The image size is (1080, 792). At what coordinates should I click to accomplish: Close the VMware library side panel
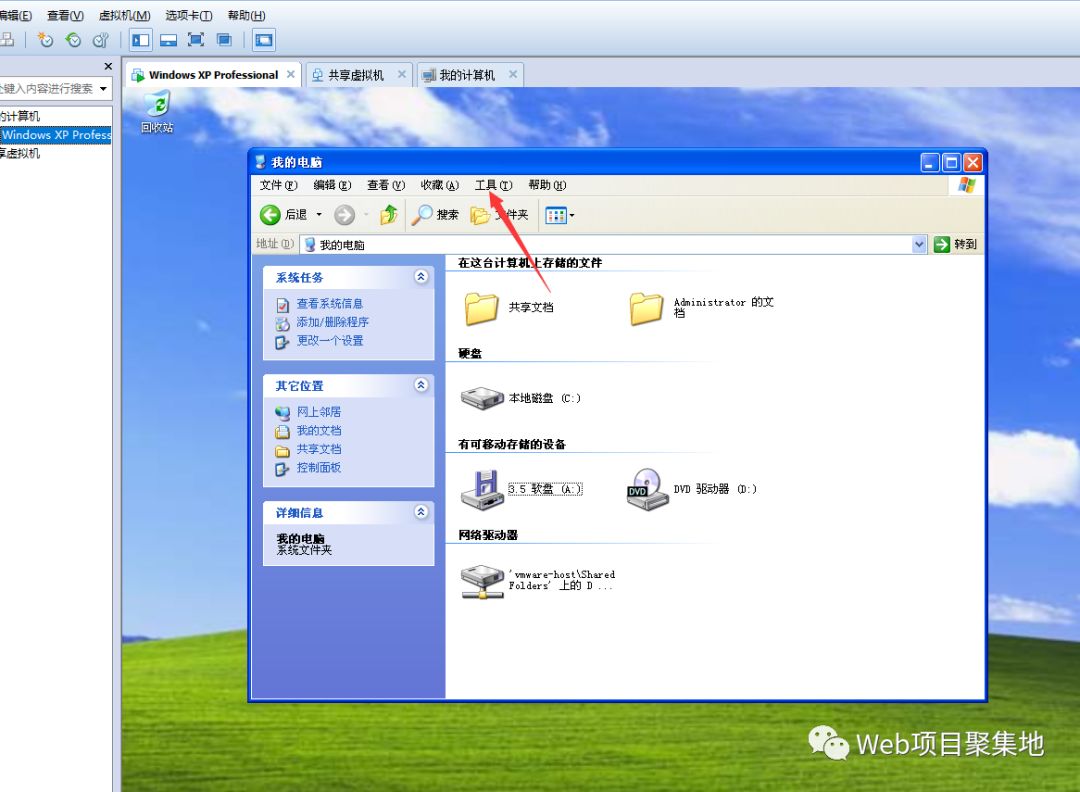click(107, 66)
